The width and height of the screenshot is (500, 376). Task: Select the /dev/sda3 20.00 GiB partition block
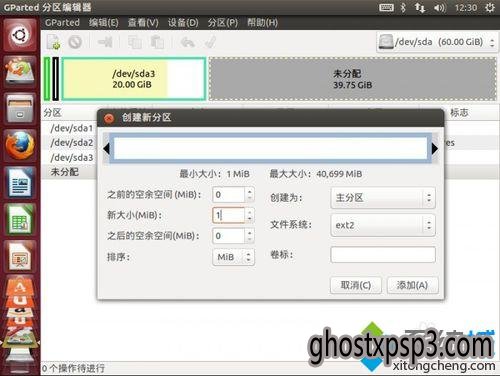point(134,79)
